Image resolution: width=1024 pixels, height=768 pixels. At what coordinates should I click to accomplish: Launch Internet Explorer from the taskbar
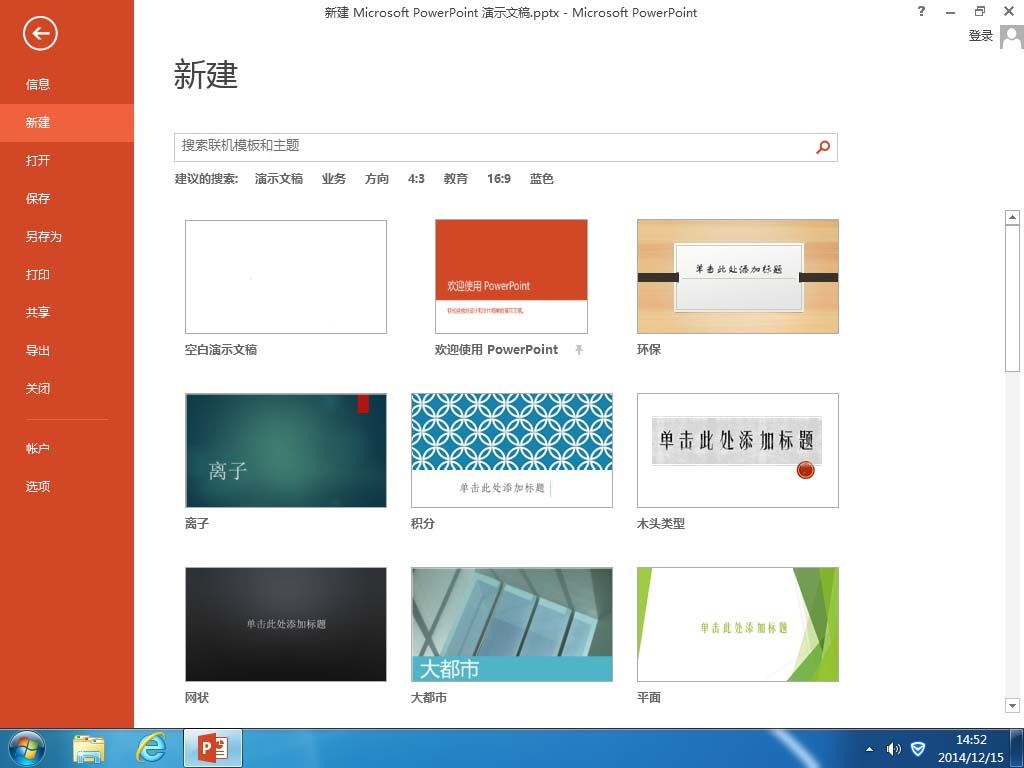tap(151, 748)
